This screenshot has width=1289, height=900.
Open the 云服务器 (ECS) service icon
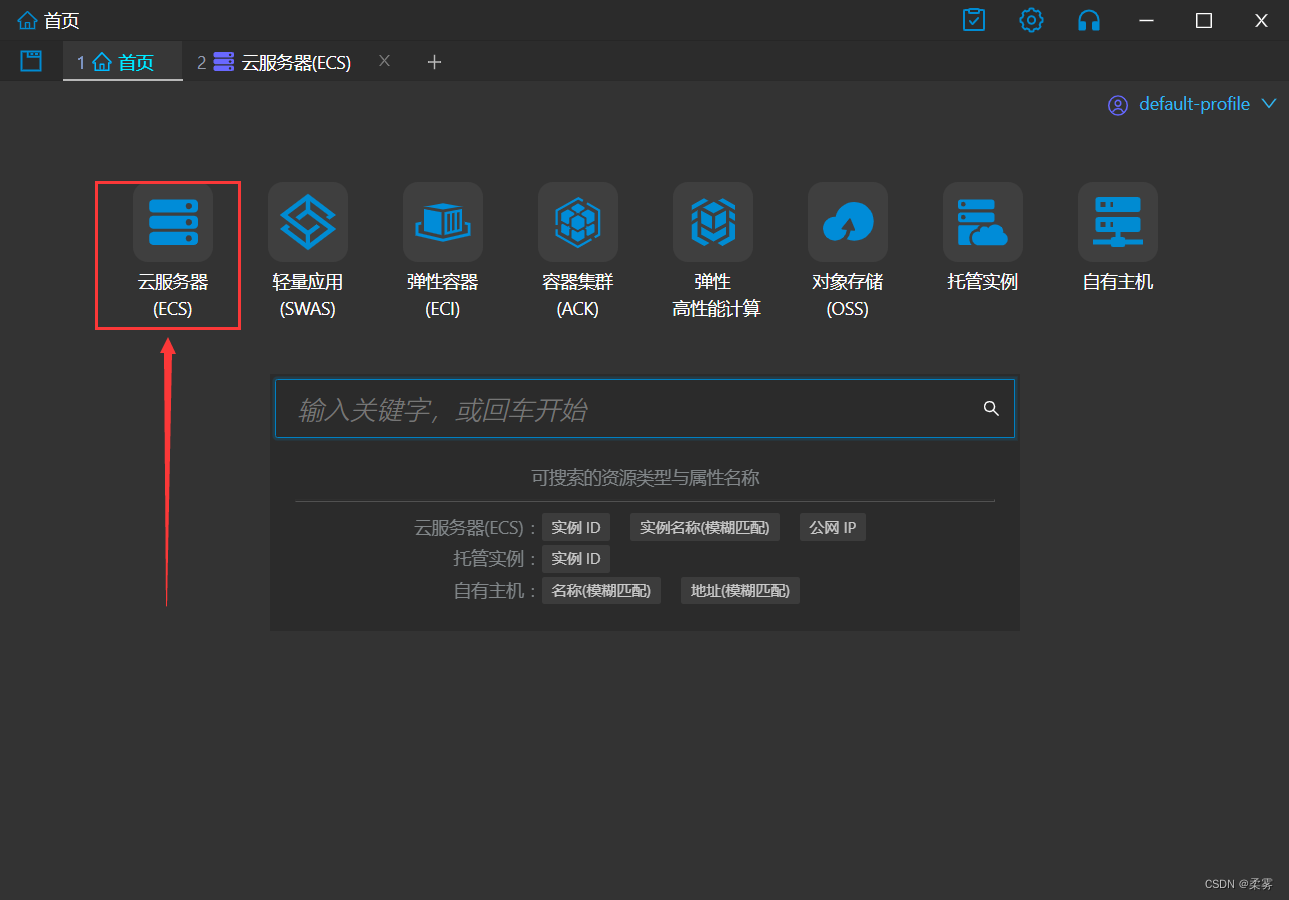[x=172, y=222]
